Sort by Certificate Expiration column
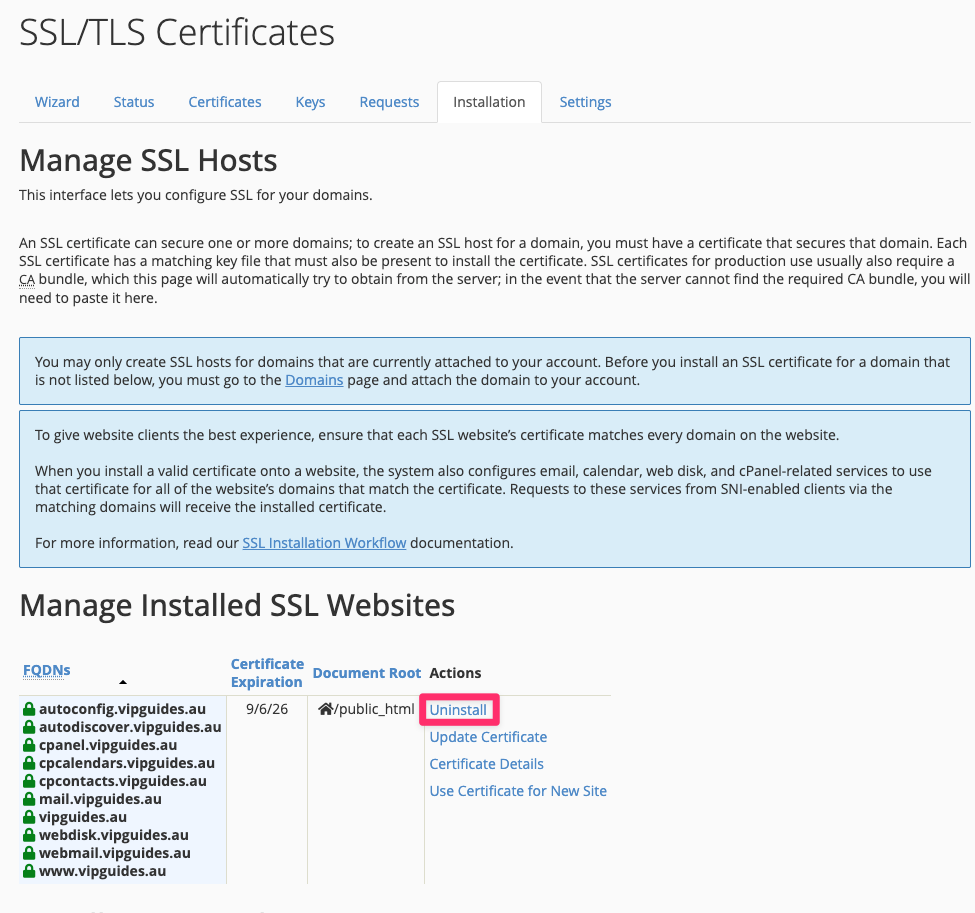 click(x=267, y=673)
